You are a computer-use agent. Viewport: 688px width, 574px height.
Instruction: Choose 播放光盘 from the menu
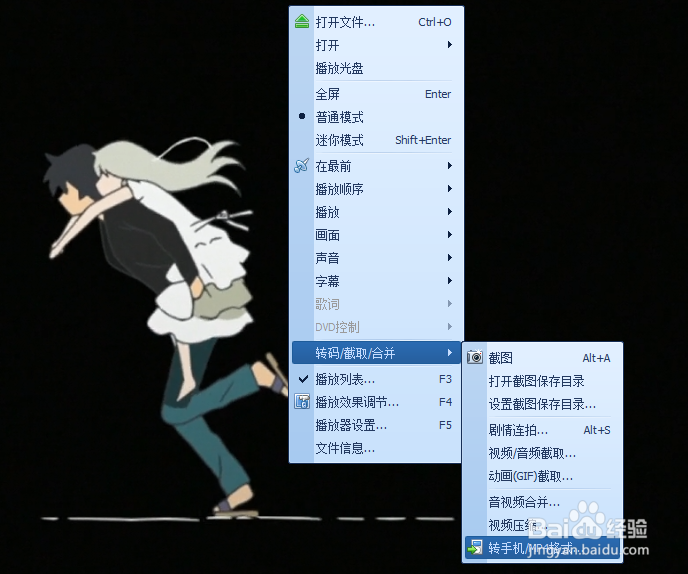tap(375, 68)
